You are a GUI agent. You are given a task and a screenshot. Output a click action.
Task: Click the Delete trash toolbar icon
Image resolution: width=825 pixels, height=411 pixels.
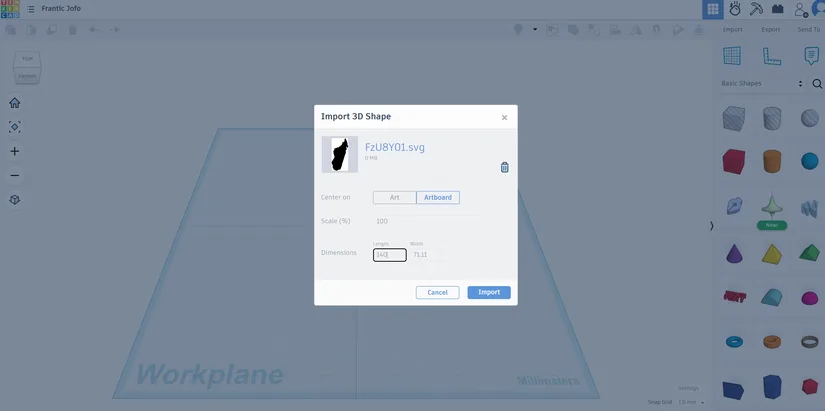click(x=73, y=30)
